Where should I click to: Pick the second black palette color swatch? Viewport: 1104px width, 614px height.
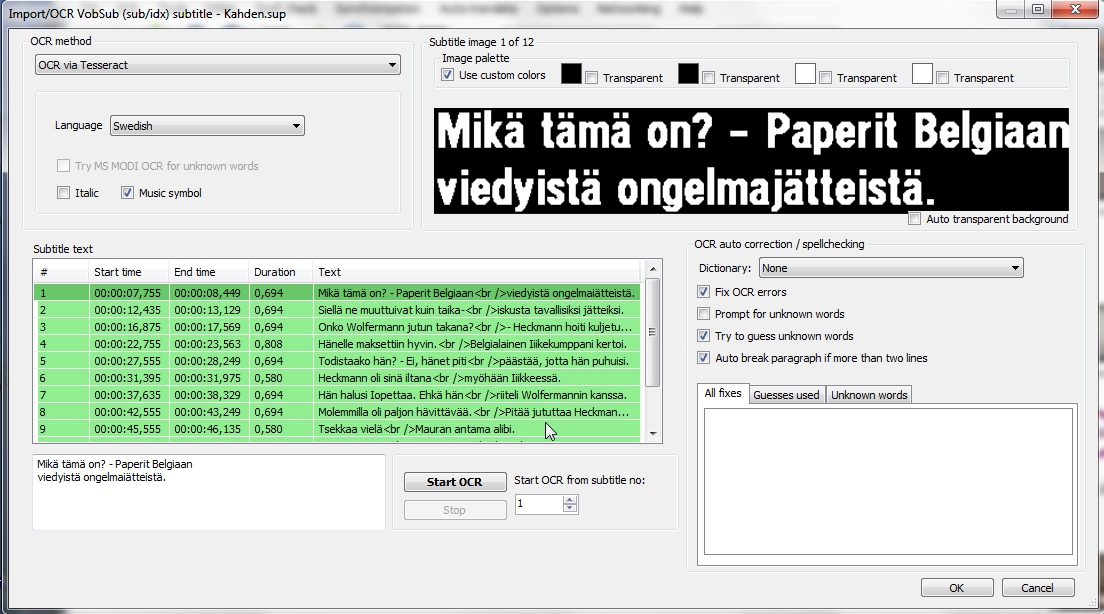(688, 74)
